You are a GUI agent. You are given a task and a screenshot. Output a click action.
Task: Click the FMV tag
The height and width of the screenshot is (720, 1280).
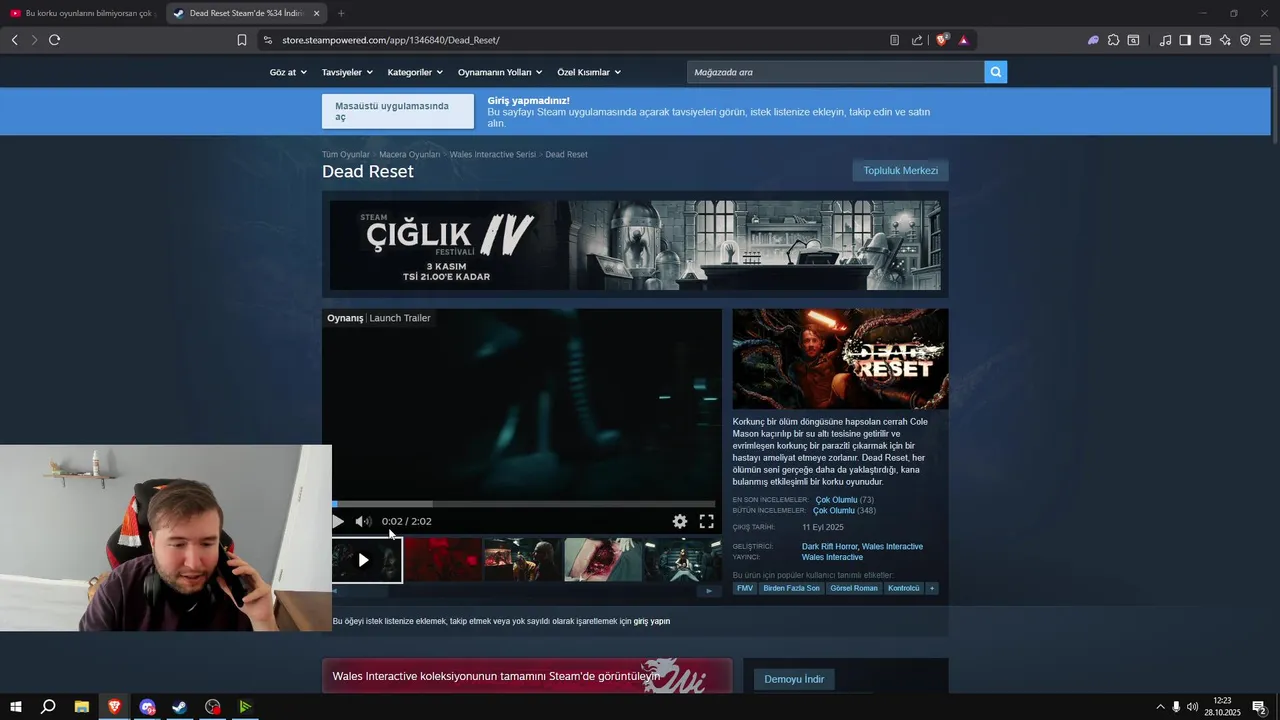coord(745,588)
